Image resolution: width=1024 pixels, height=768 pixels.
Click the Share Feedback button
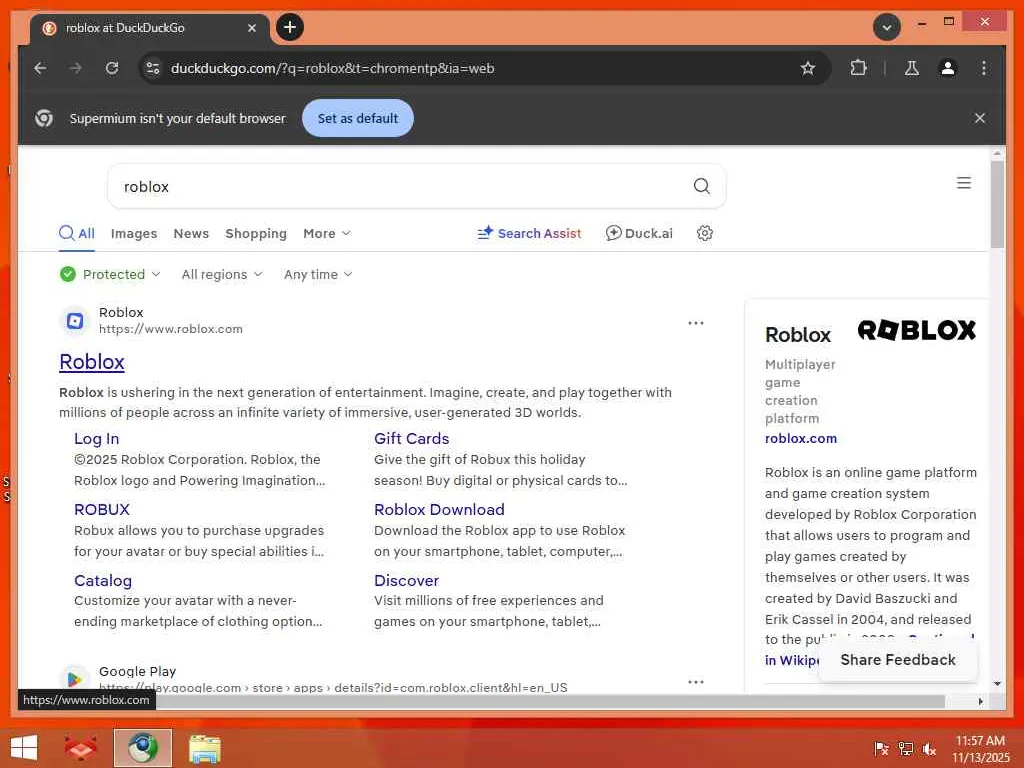point(898,660)
